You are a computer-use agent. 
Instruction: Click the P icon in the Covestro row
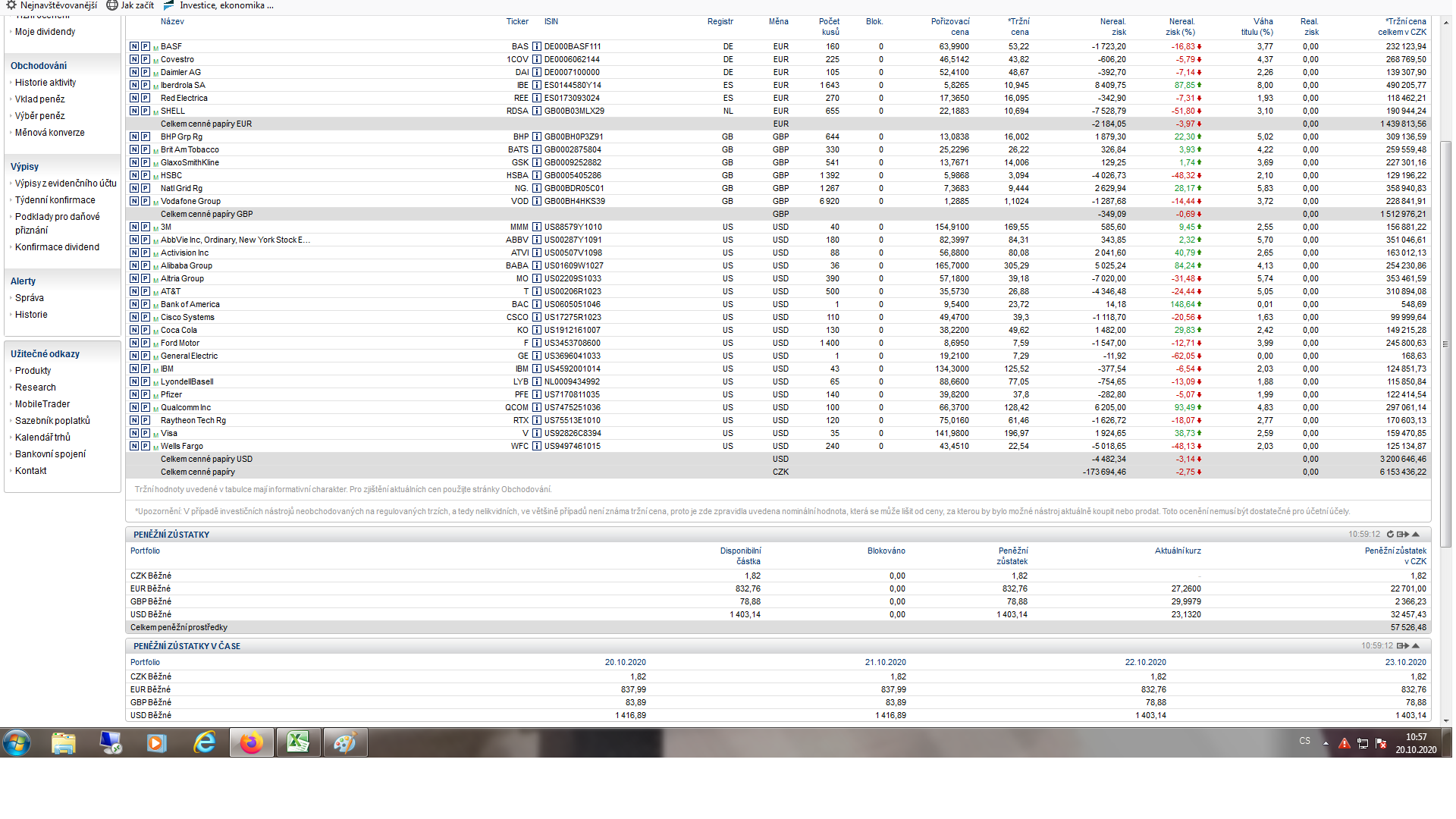pos(145,59)
